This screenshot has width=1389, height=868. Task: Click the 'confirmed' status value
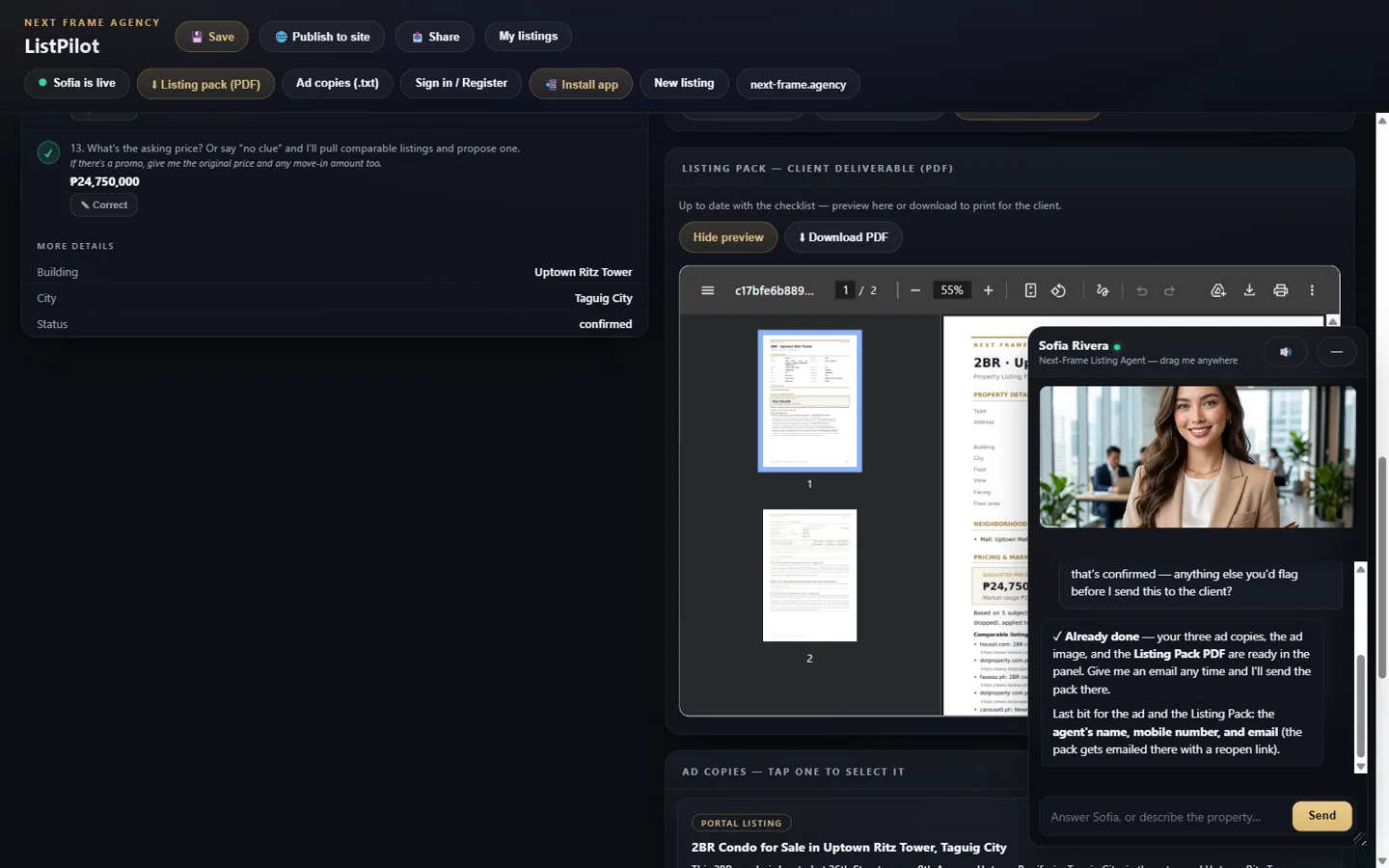[x=605, y=324]
